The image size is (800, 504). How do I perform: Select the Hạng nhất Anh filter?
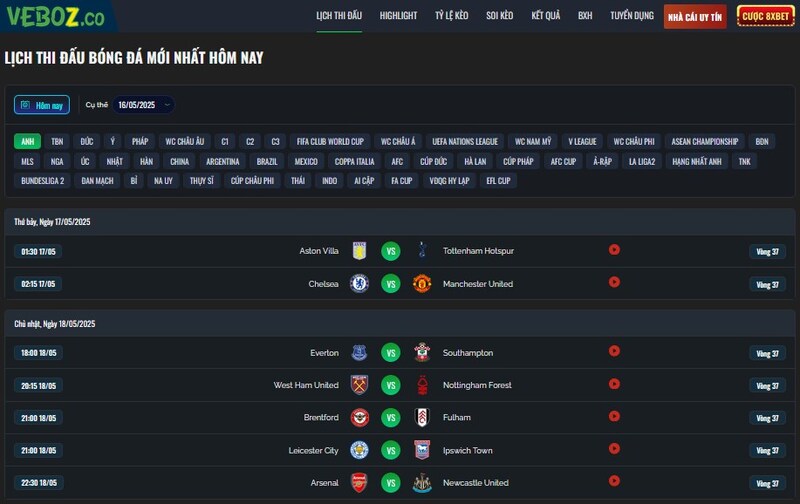point(697,161)
